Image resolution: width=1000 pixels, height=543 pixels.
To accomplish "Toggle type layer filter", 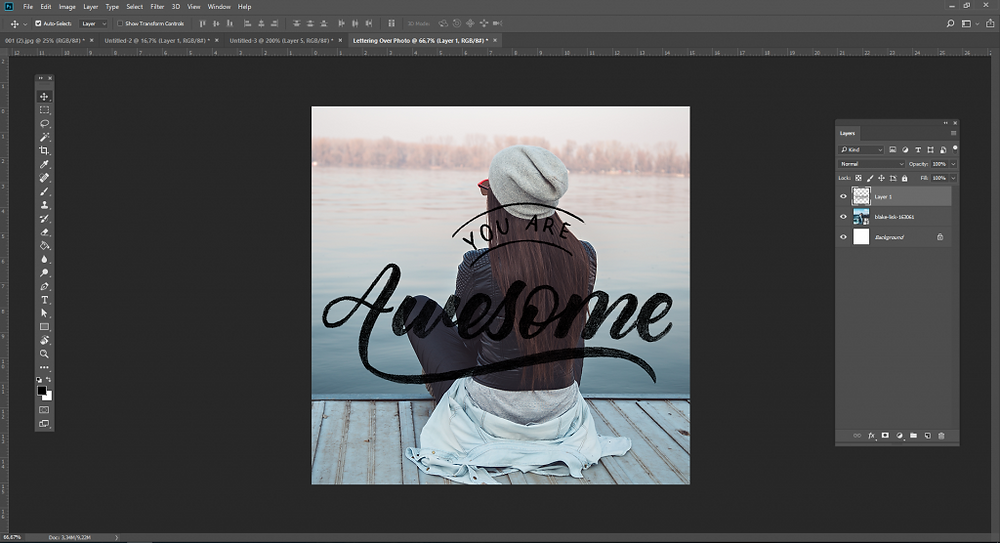I will pyautogui.click(x=918, y=150).
